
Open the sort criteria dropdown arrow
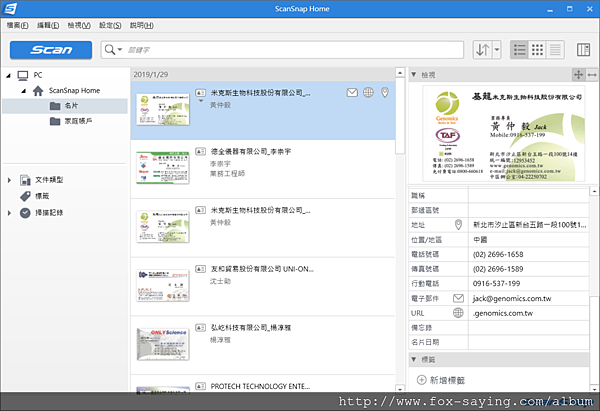pyautogui.click(x=497, y=50)
